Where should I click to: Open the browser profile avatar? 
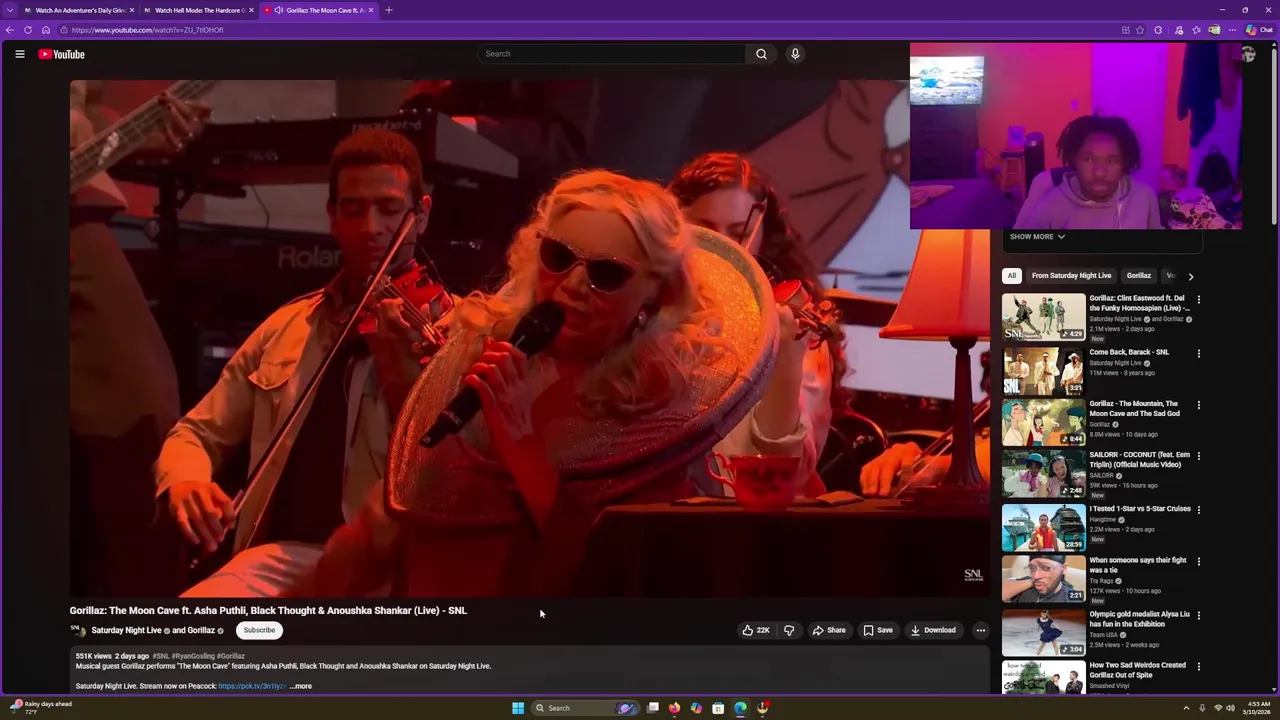click(1214, 30)
